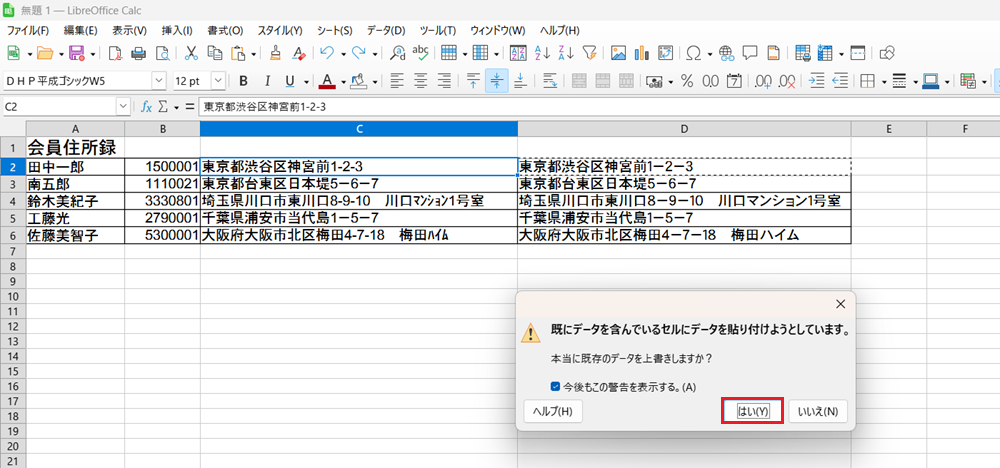Viewport: 1000px width, 468px height.
Task: Open the font name dropdown
Action: click(159, 81)
